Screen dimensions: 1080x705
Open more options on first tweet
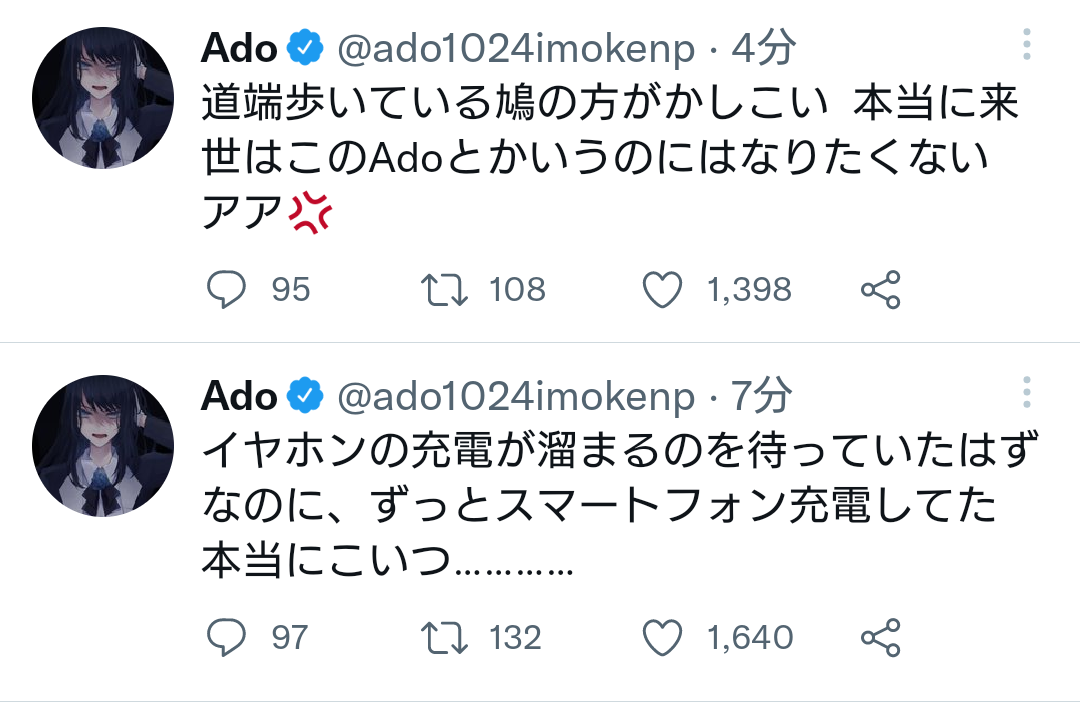click(x=1027, y=45)
